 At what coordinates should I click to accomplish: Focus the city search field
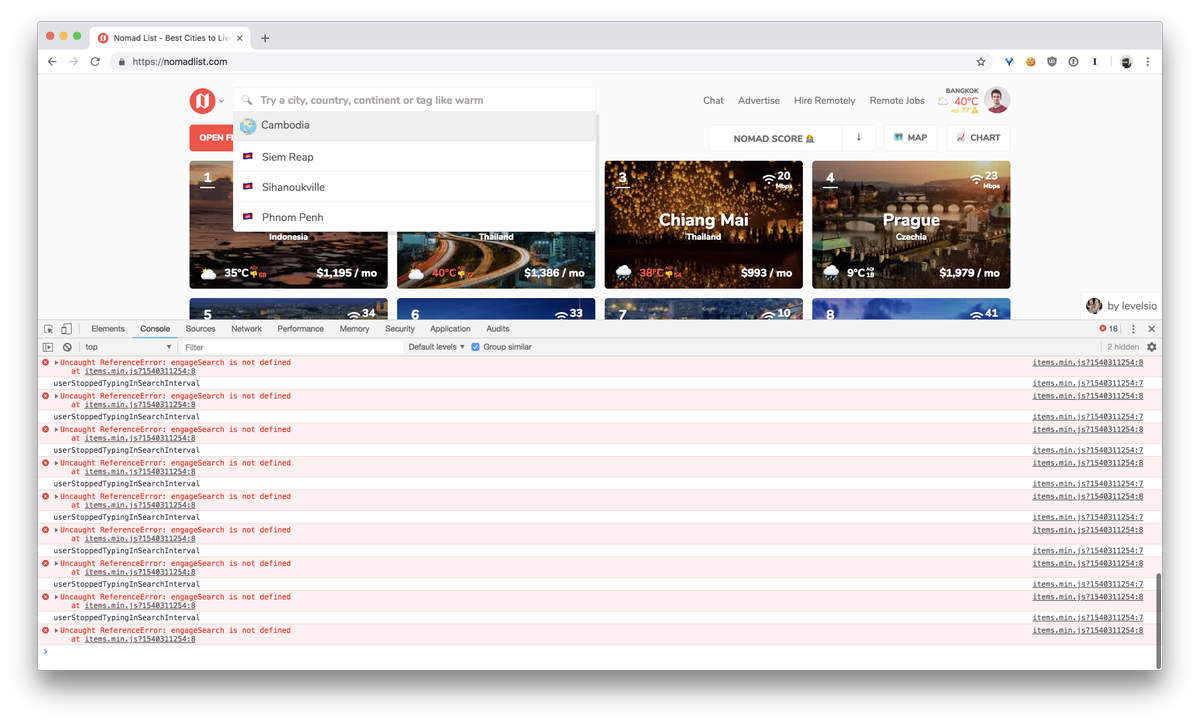point(415,100)
